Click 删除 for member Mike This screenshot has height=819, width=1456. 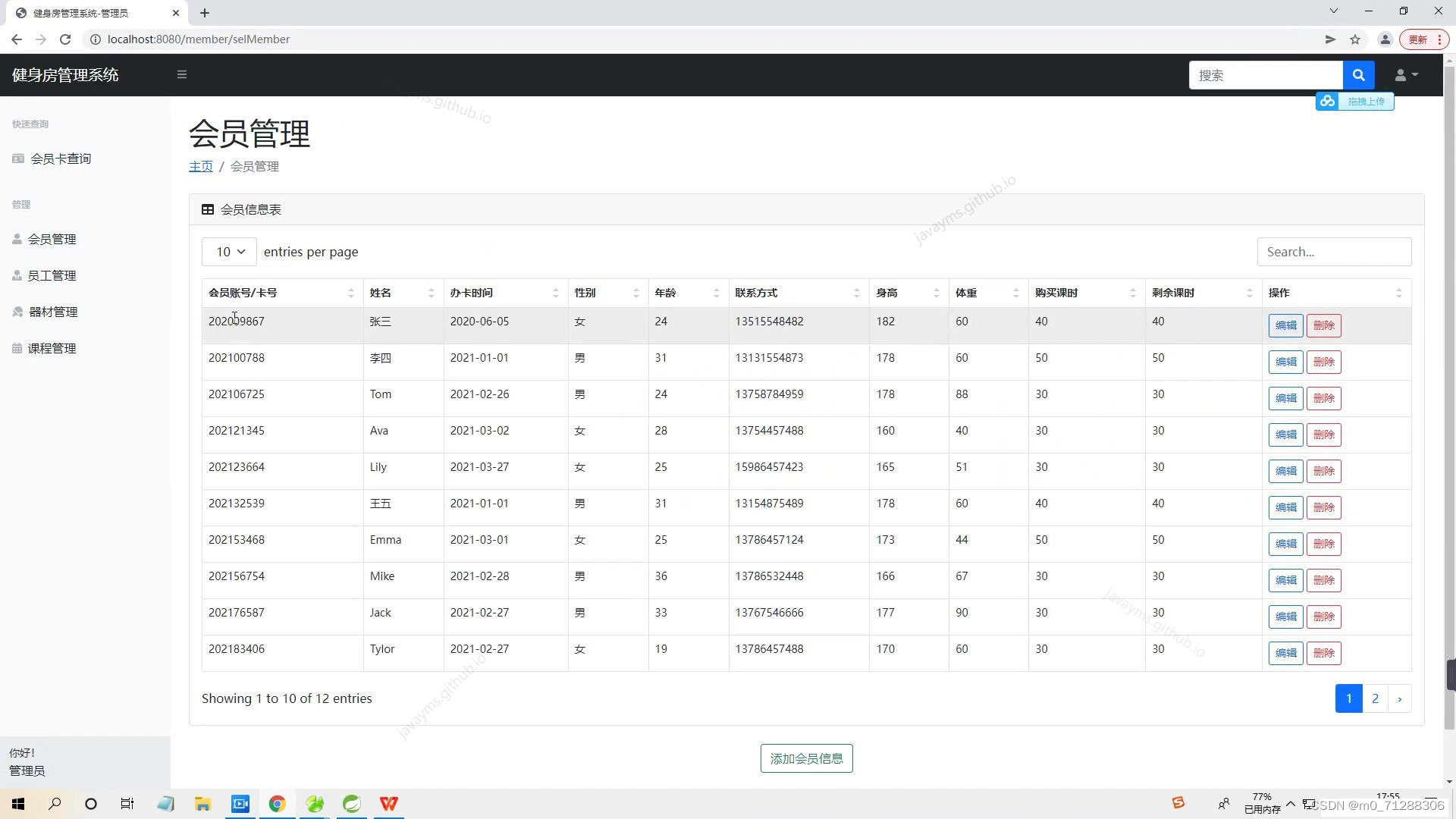pos(1323,580)
